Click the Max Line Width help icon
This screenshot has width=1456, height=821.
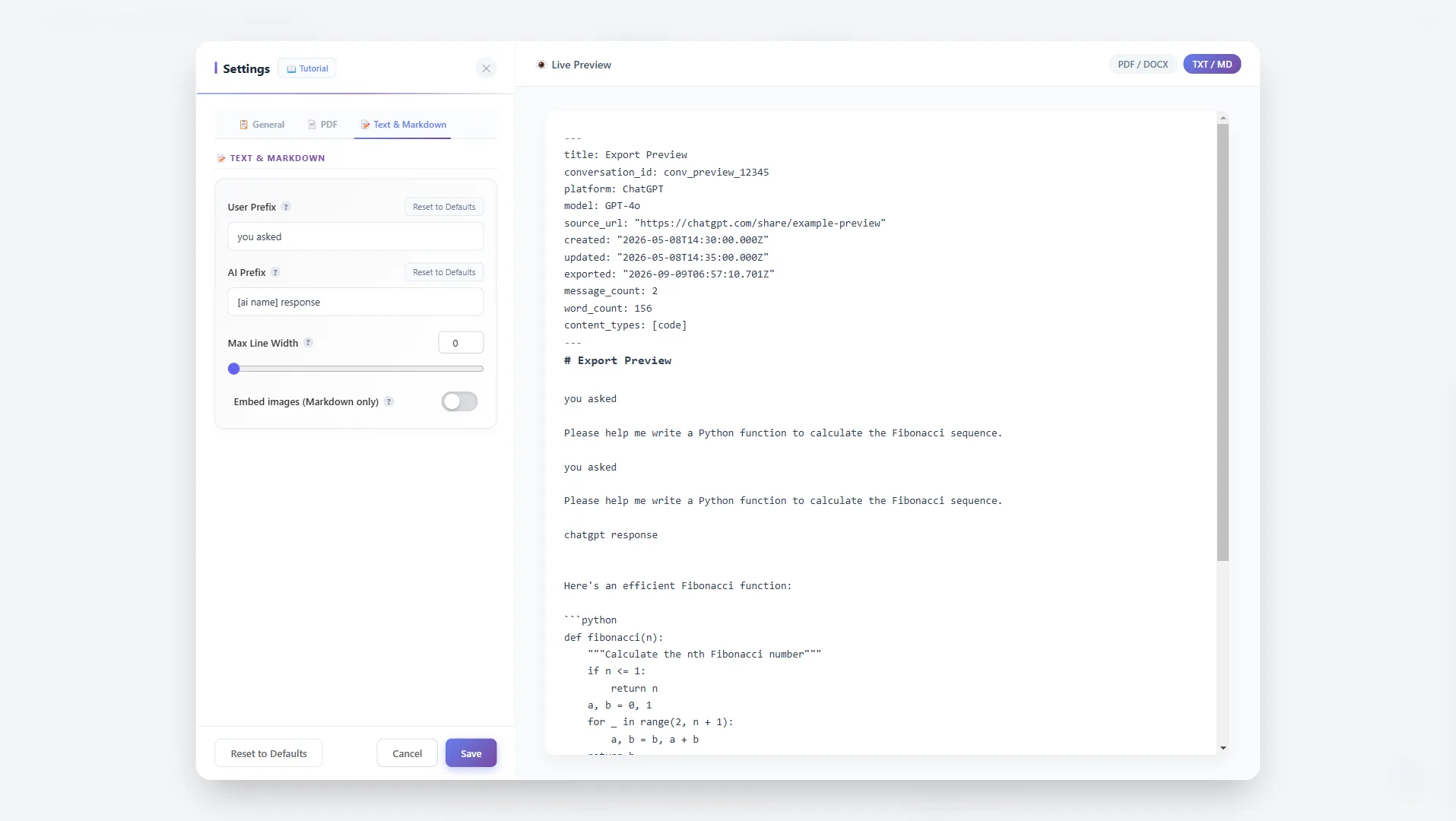(x=308, y=343)
